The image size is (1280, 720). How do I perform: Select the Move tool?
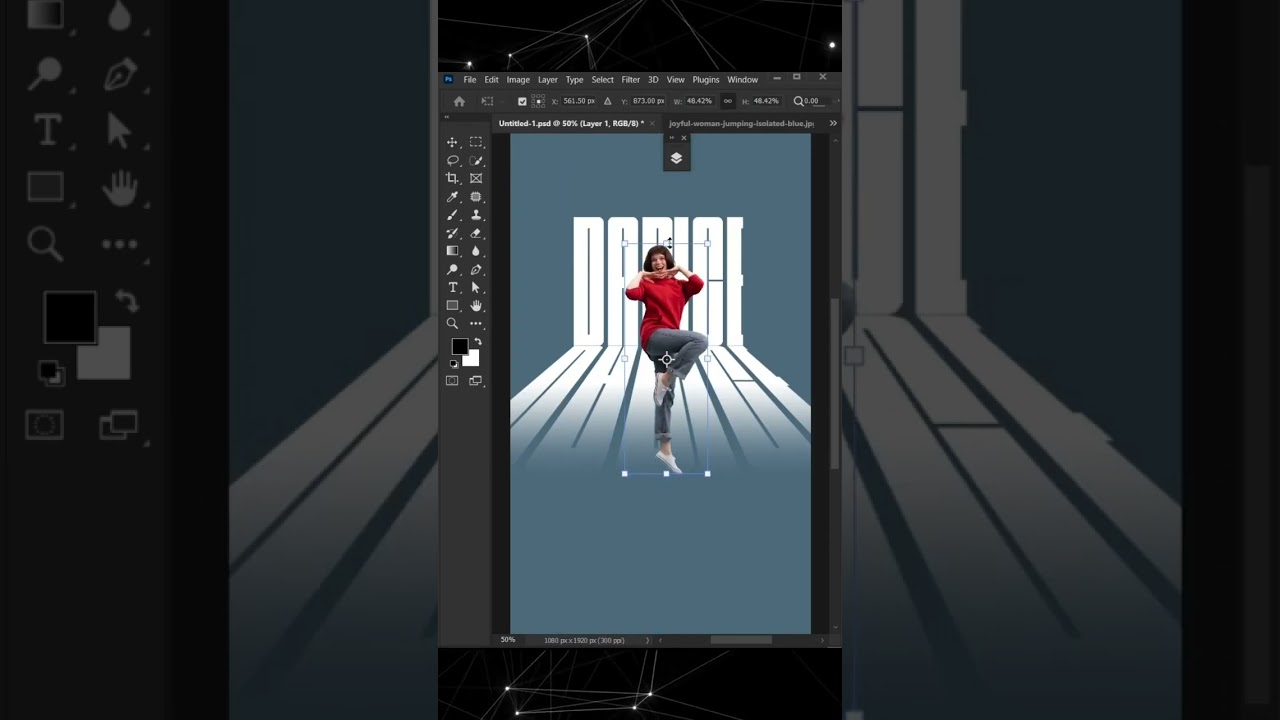tap(452, 142)
